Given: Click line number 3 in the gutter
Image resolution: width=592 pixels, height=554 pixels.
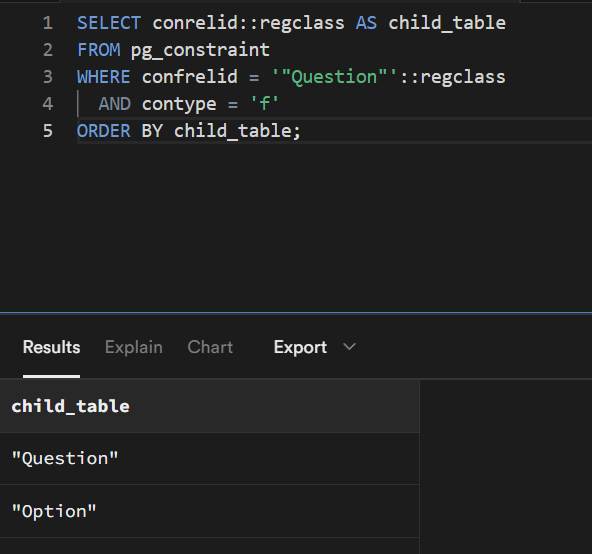Looking at the screenshot, I should coord(48,77).
